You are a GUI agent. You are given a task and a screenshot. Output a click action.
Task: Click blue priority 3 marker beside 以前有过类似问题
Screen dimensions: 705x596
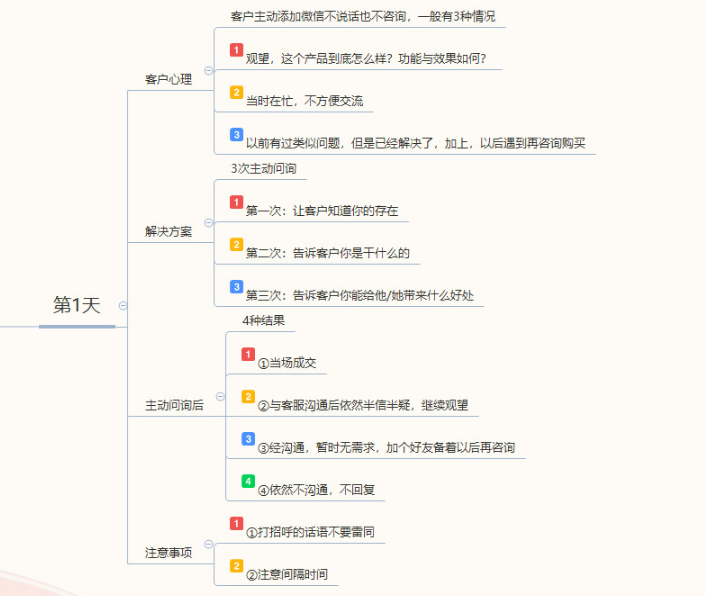(236, 134)
